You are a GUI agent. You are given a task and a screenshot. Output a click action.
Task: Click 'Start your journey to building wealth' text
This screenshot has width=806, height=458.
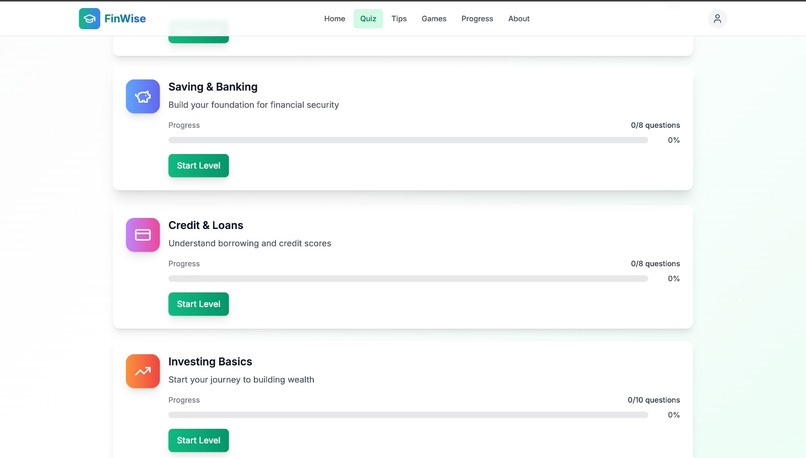click(x=241, y=379)
